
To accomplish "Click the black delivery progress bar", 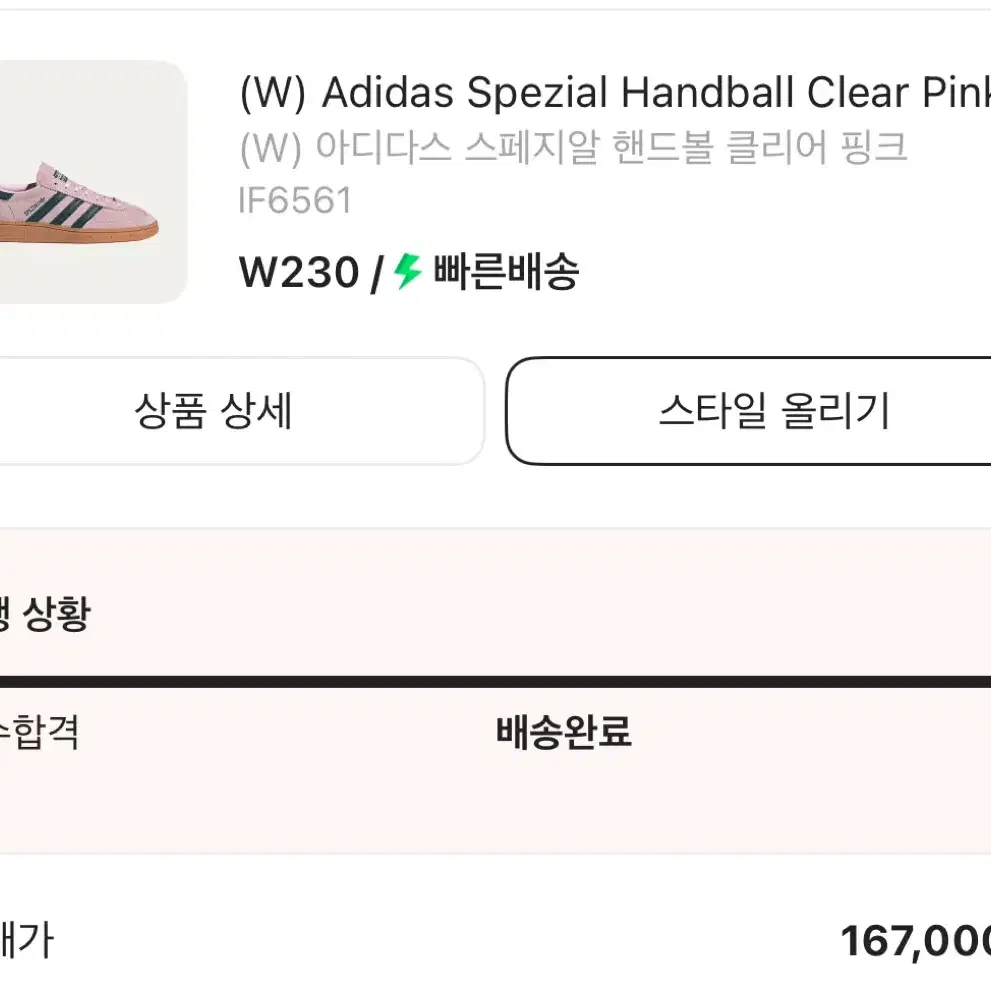I will point(496,681).
